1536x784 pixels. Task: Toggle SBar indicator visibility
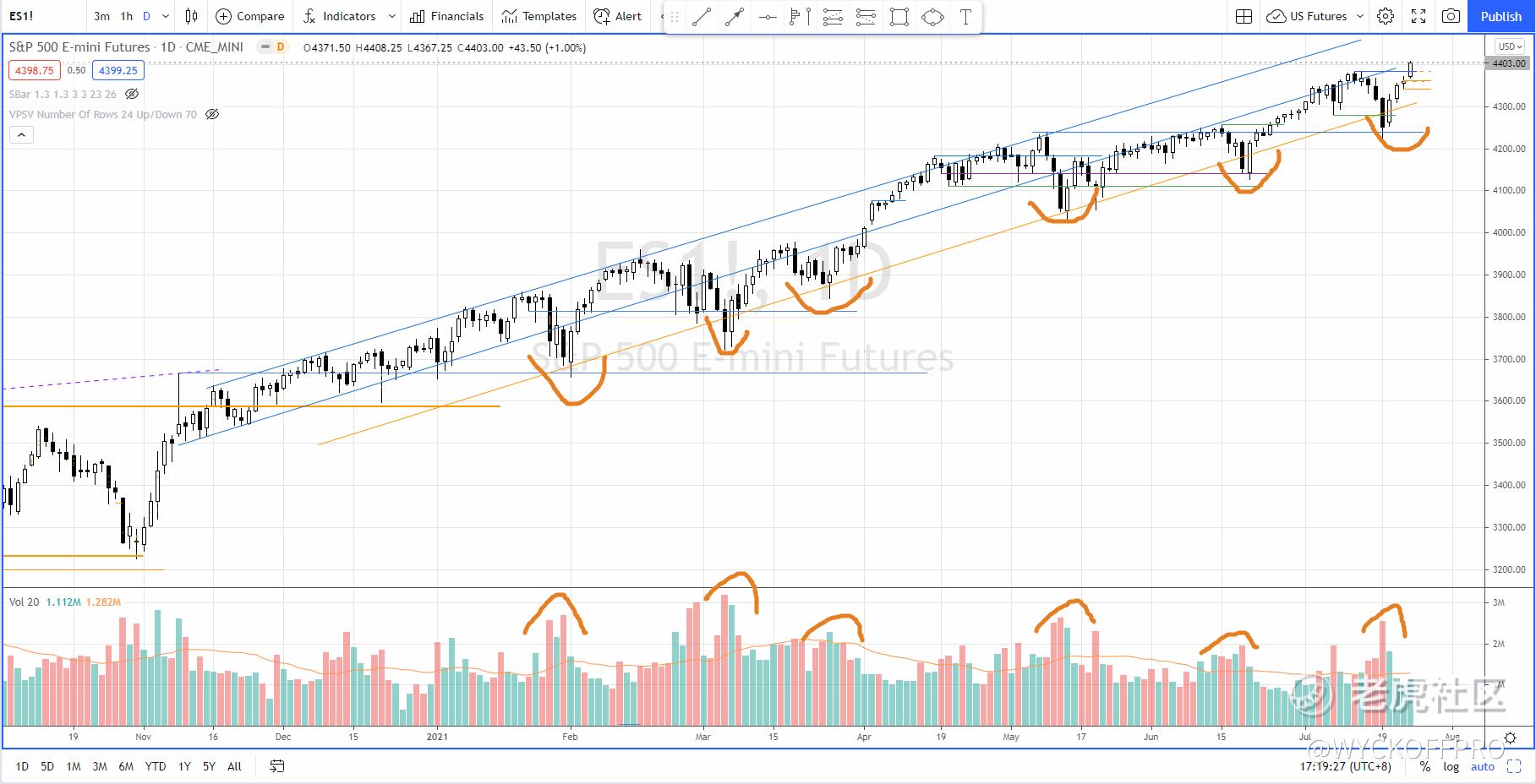(131, 94)
